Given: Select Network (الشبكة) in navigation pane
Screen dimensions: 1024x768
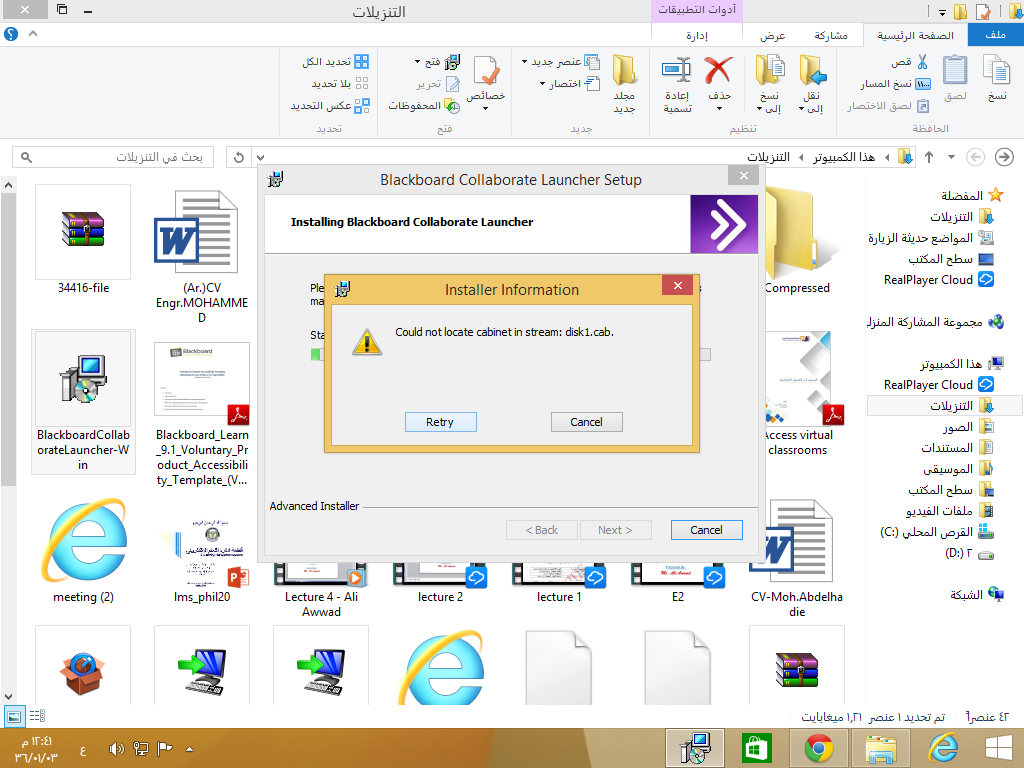Looking at the screenshot, I should pos(976,594).
